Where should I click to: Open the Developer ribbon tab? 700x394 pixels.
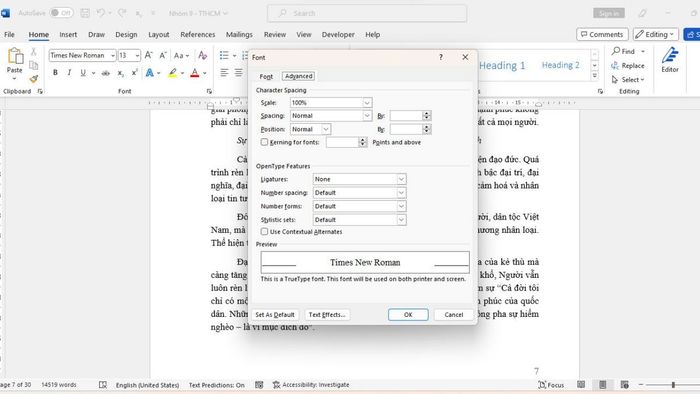pyautogui.click(x=338, y=34)
